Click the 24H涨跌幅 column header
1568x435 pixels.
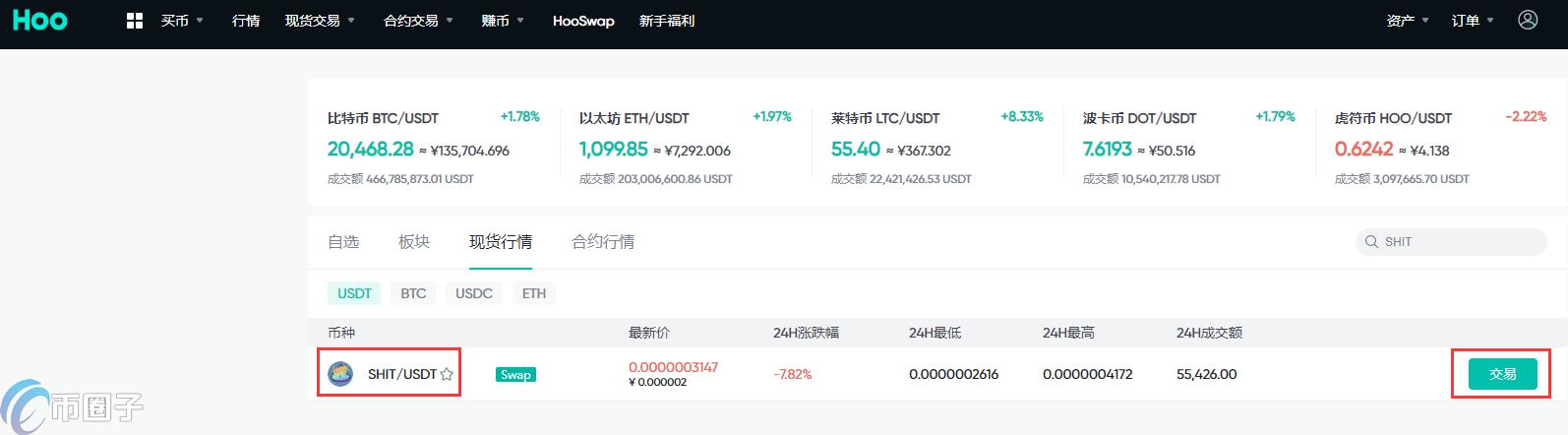pos(806,333)
